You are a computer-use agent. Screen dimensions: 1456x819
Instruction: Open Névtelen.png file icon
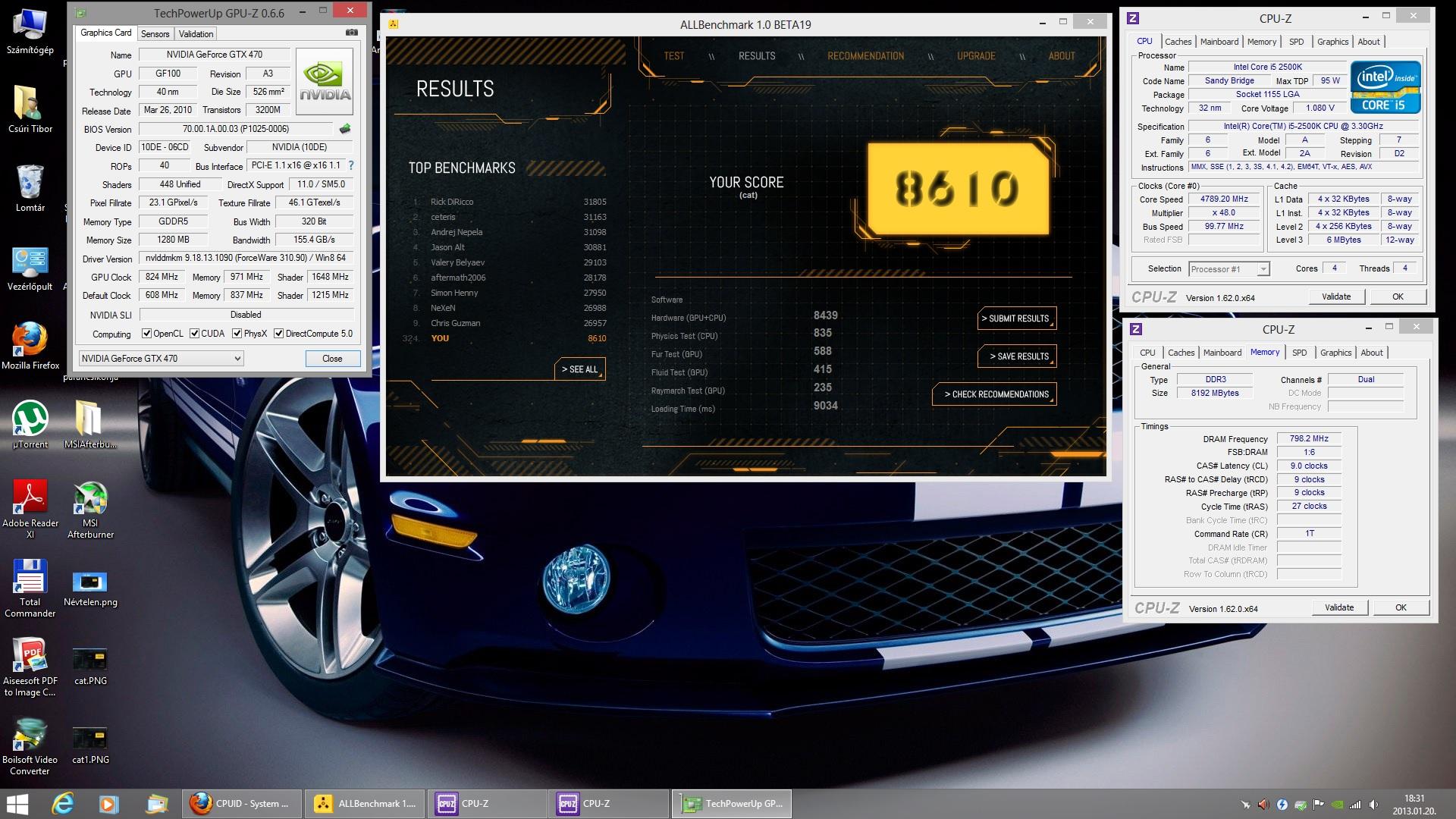[90, 588]
